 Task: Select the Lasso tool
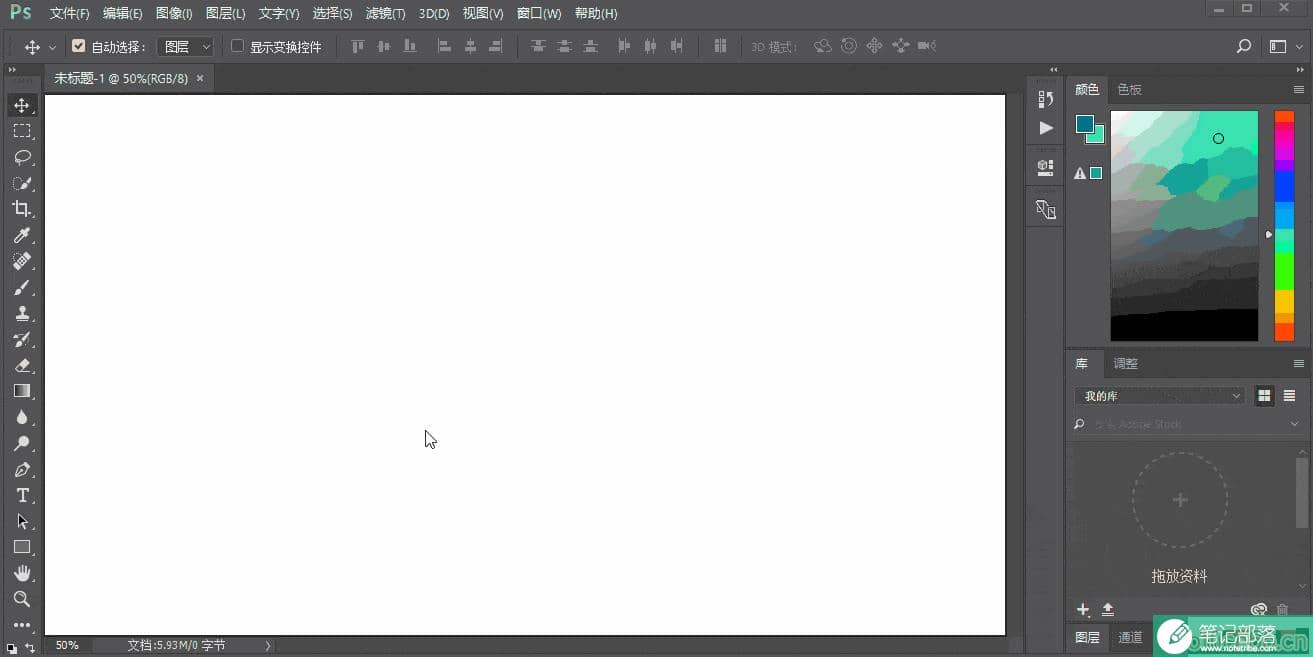(22, 157)
